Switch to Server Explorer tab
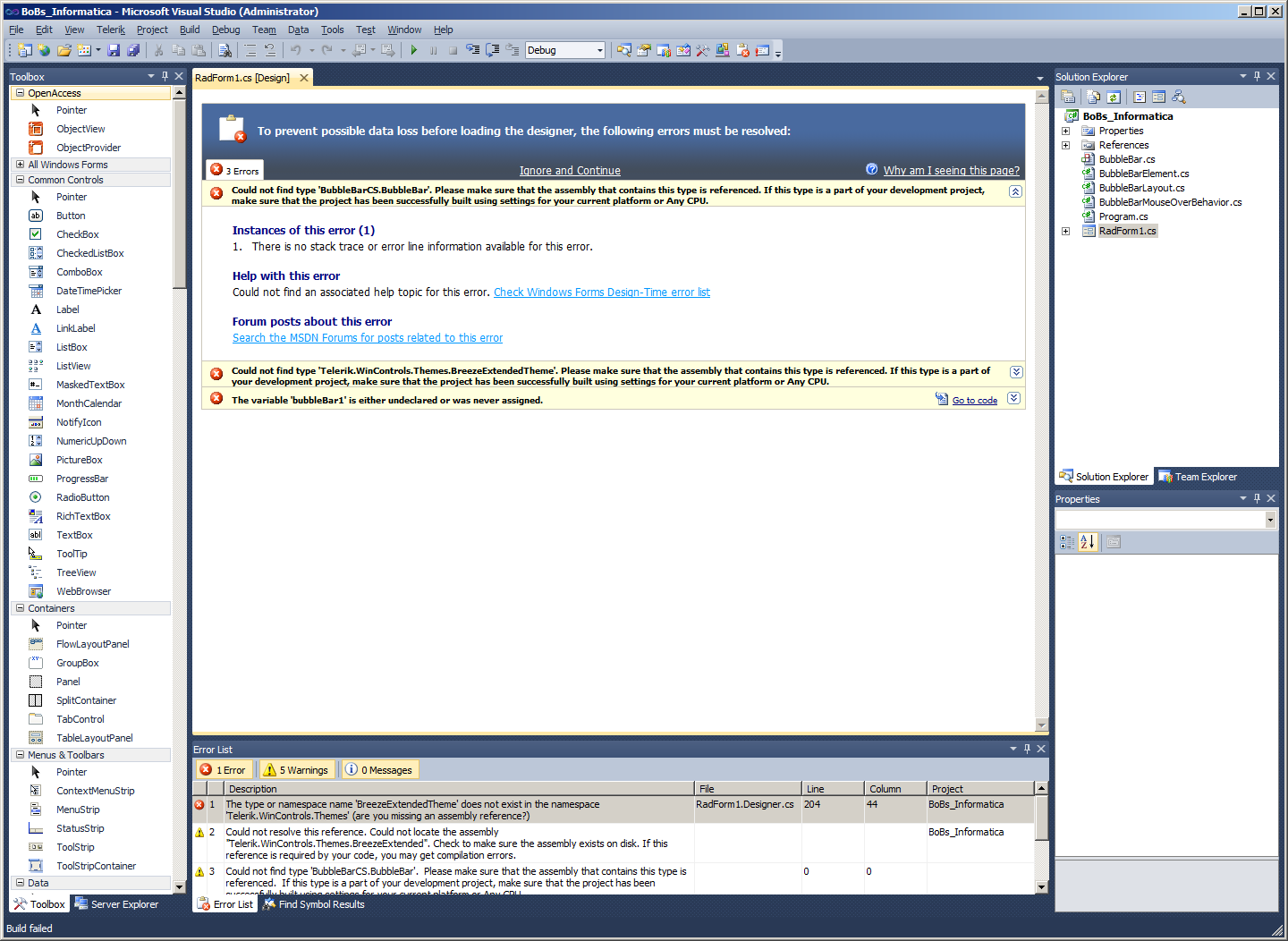Image resolution: width=1288 pixels, height=941 pixels. pos(116,904)
